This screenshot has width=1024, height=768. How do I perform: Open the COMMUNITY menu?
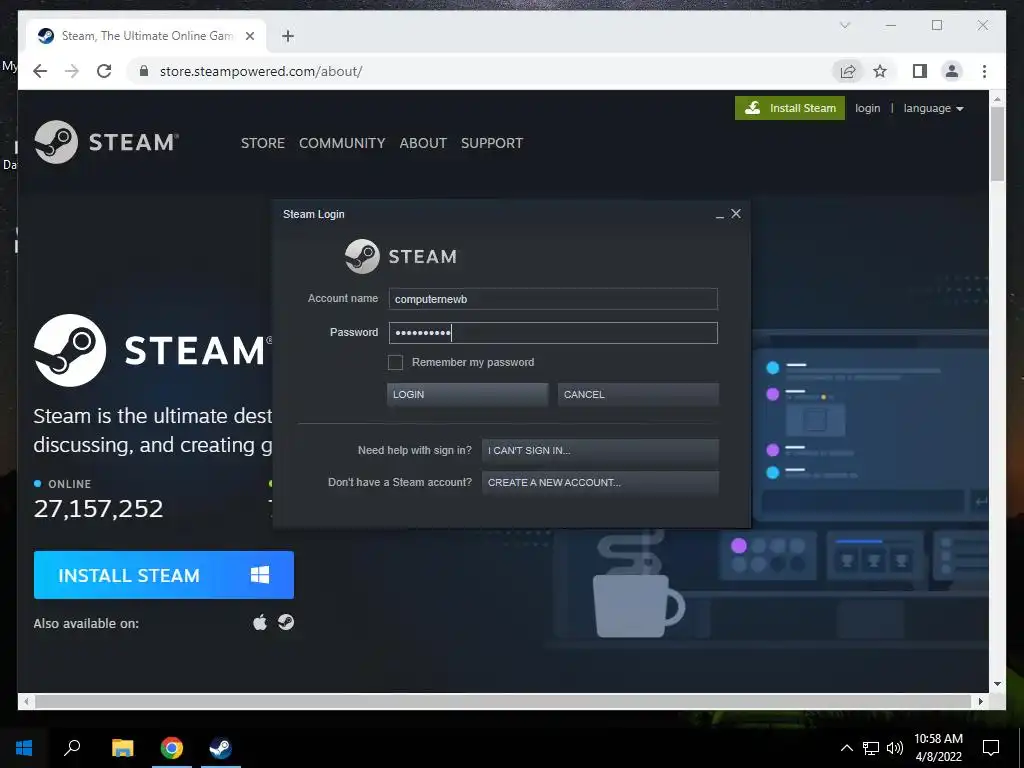point(342,143)
